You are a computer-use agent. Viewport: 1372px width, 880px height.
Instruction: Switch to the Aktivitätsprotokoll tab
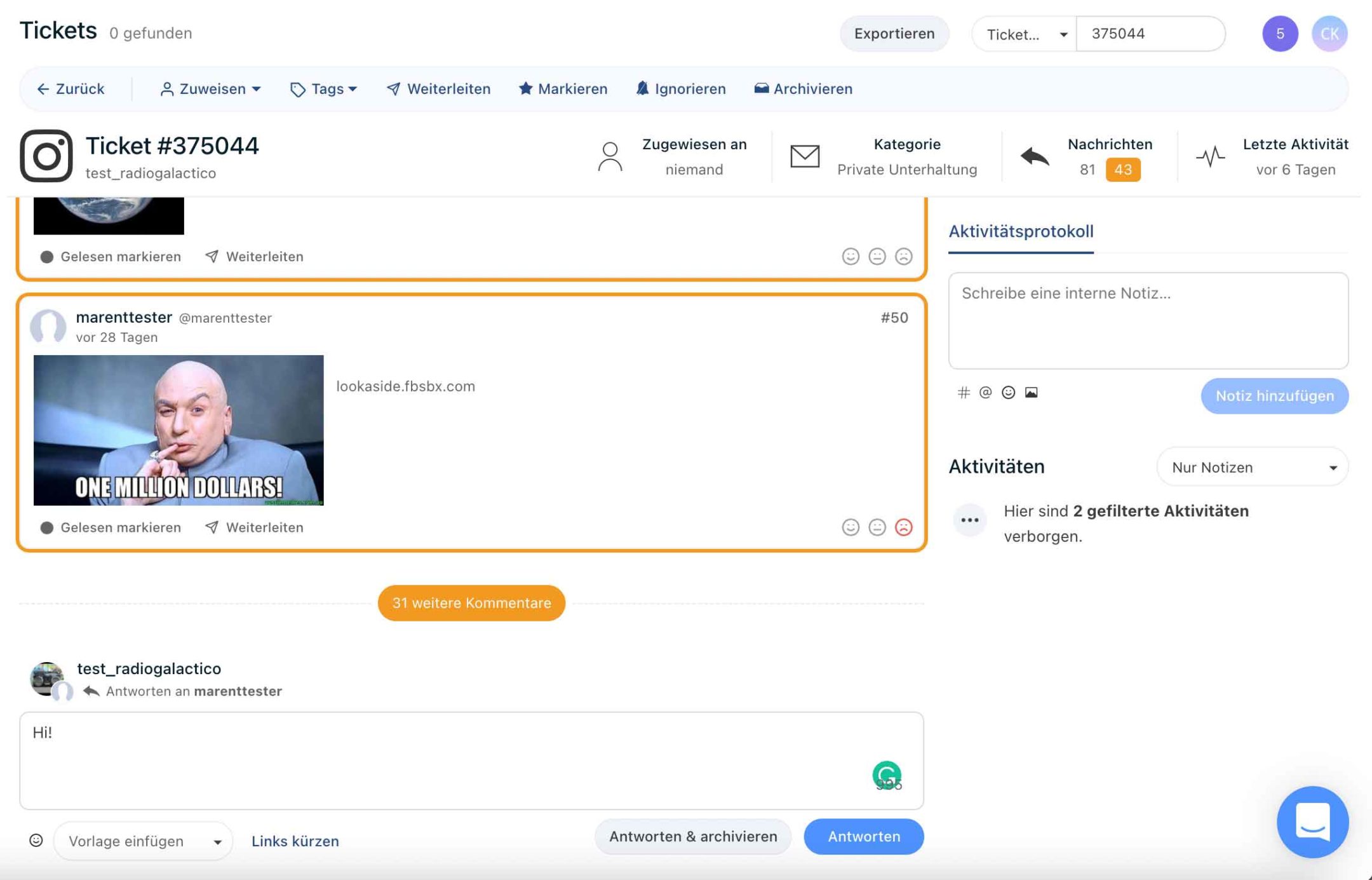(x=1021, y=231)
